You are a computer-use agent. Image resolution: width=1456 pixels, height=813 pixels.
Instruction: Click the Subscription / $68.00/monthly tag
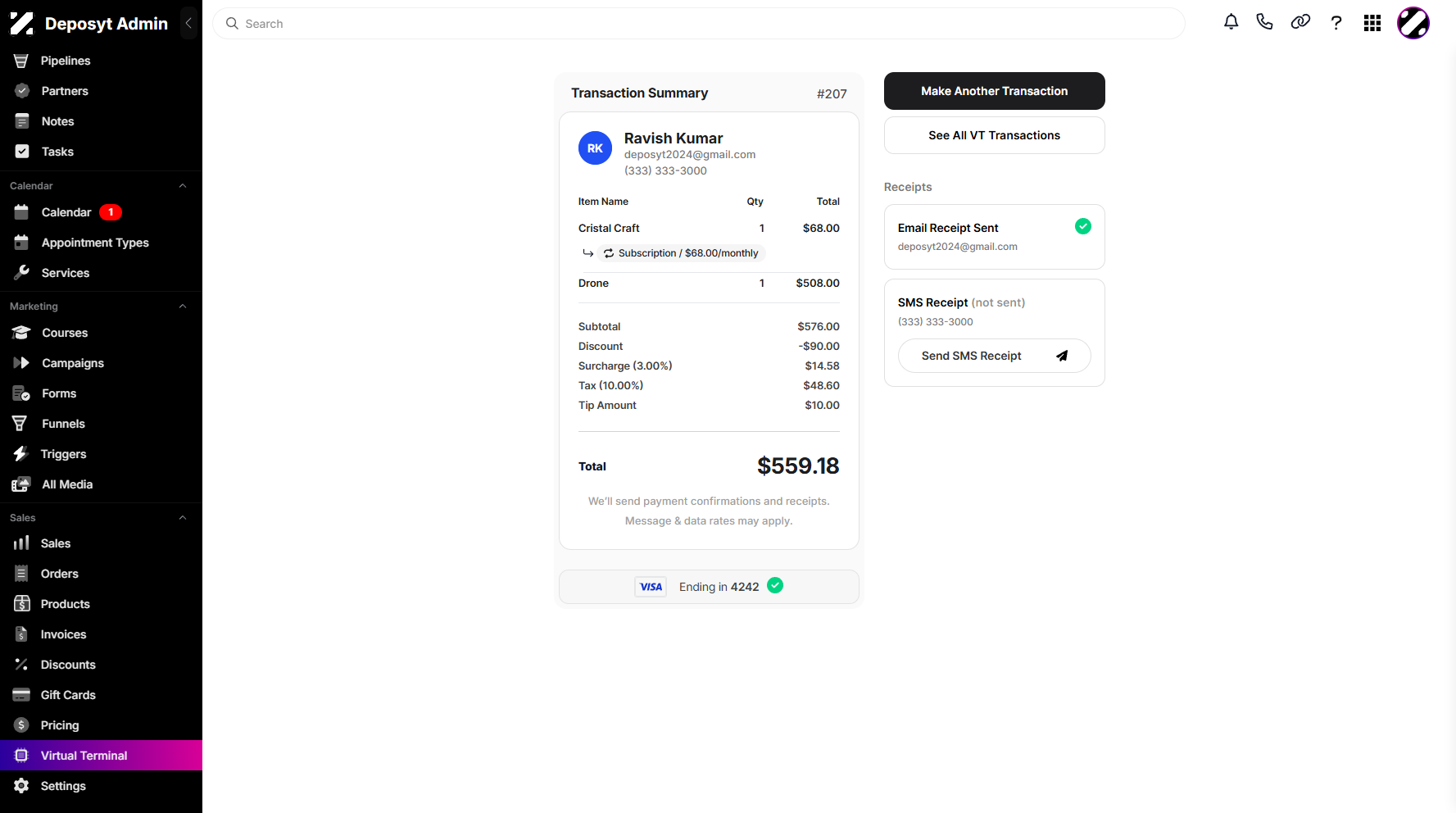tap(681, 253)
